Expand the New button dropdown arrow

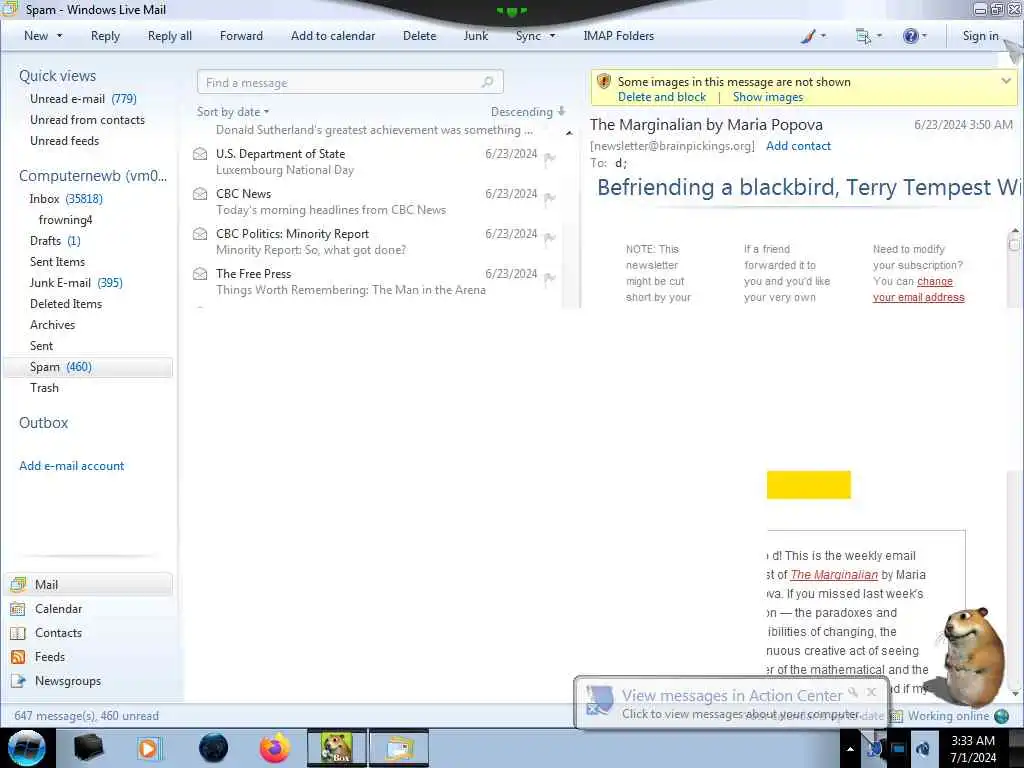pos(59,36)
